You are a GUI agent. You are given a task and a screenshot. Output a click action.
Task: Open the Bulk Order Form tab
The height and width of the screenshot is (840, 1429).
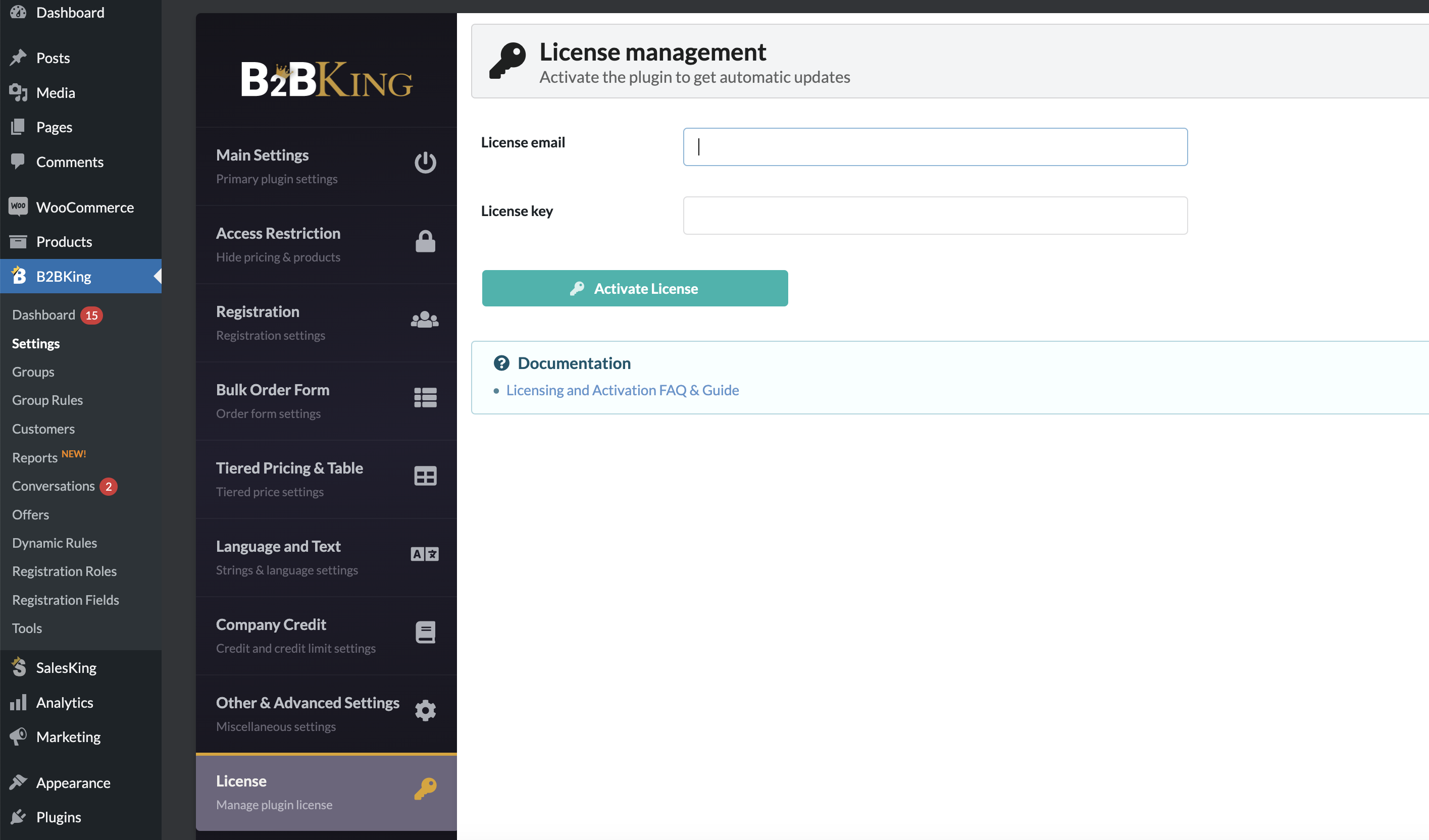326,401
